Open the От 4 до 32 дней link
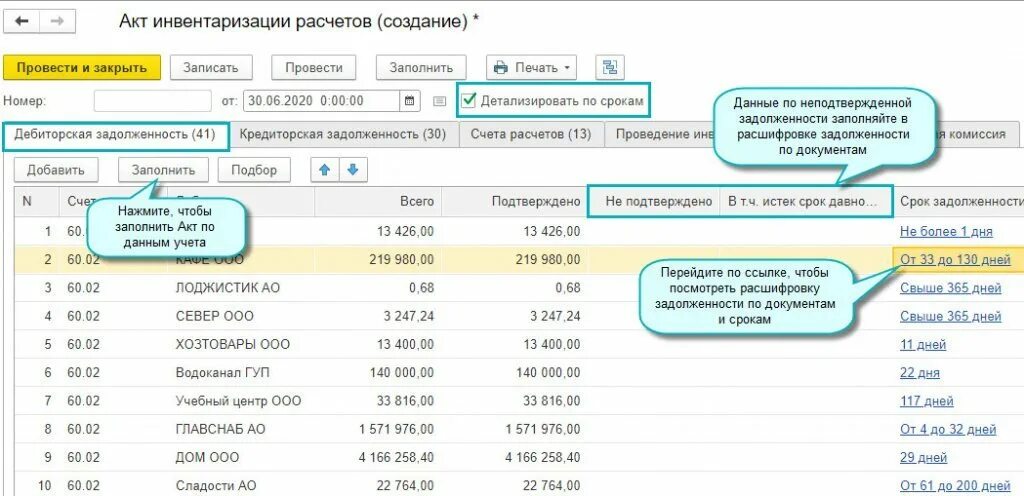The width and height of the screenshot is (1024, 496). (948, 429)
